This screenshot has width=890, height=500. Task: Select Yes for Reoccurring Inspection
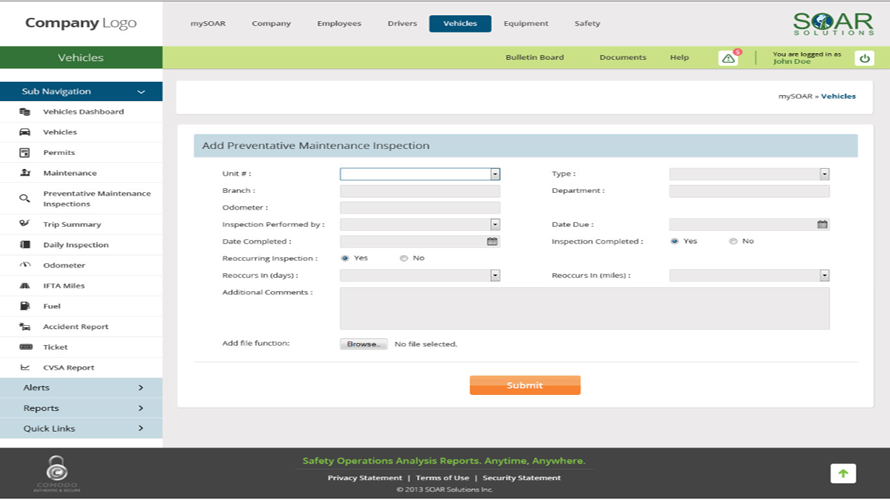[x=346, y=259]
